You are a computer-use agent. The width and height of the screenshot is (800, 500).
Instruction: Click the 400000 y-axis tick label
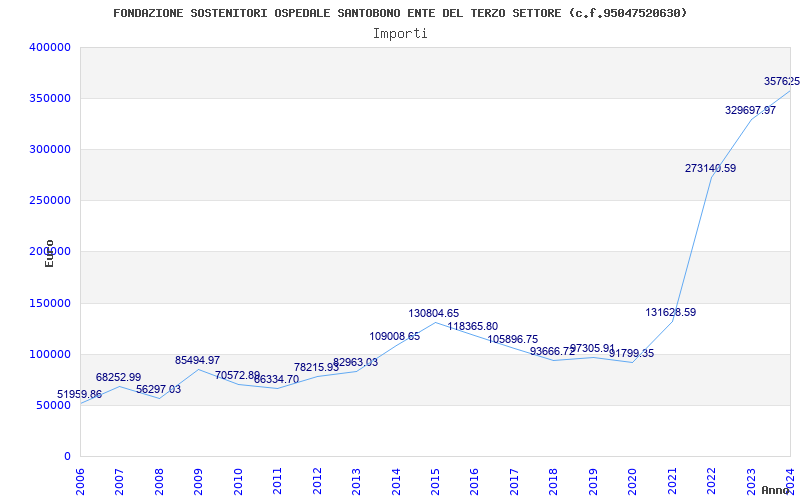(x=49, y=47)
